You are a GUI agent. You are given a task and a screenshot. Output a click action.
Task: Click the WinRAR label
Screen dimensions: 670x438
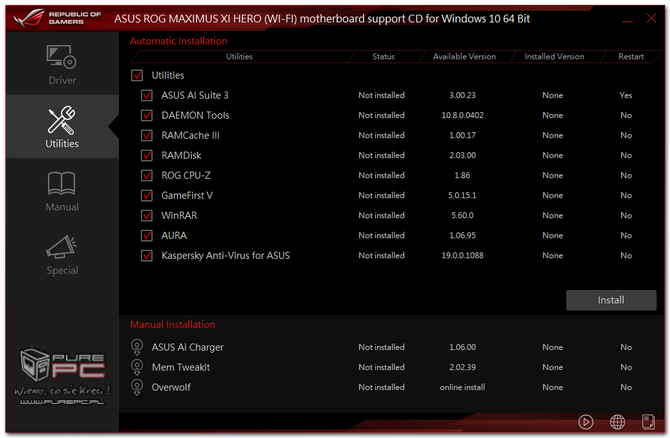pos(179,215)
